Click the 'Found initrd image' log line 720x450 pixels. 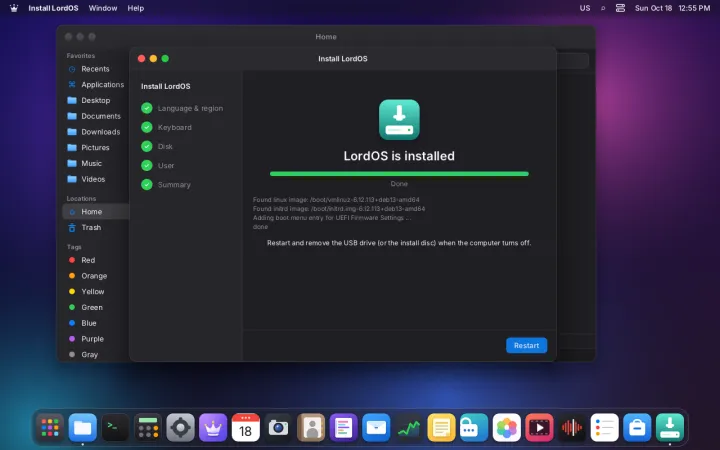point(339,208)
